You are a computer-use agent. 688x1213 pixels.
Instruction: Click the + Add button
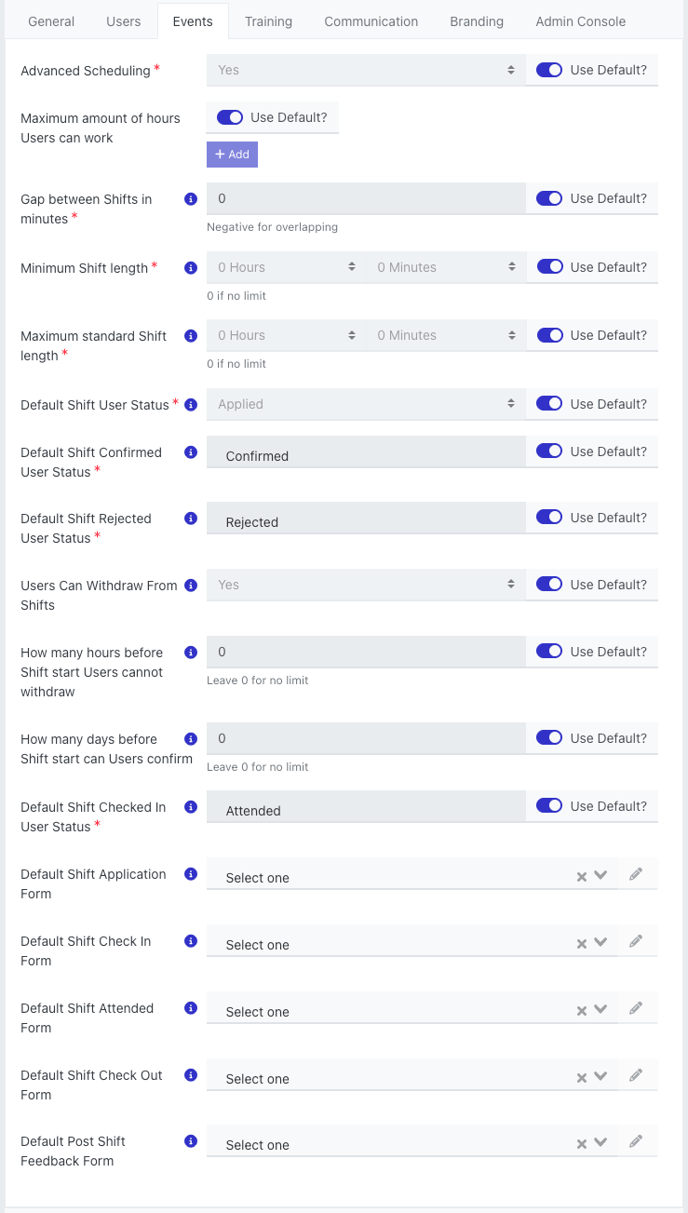pyautogui.click(x=232, y=154)
